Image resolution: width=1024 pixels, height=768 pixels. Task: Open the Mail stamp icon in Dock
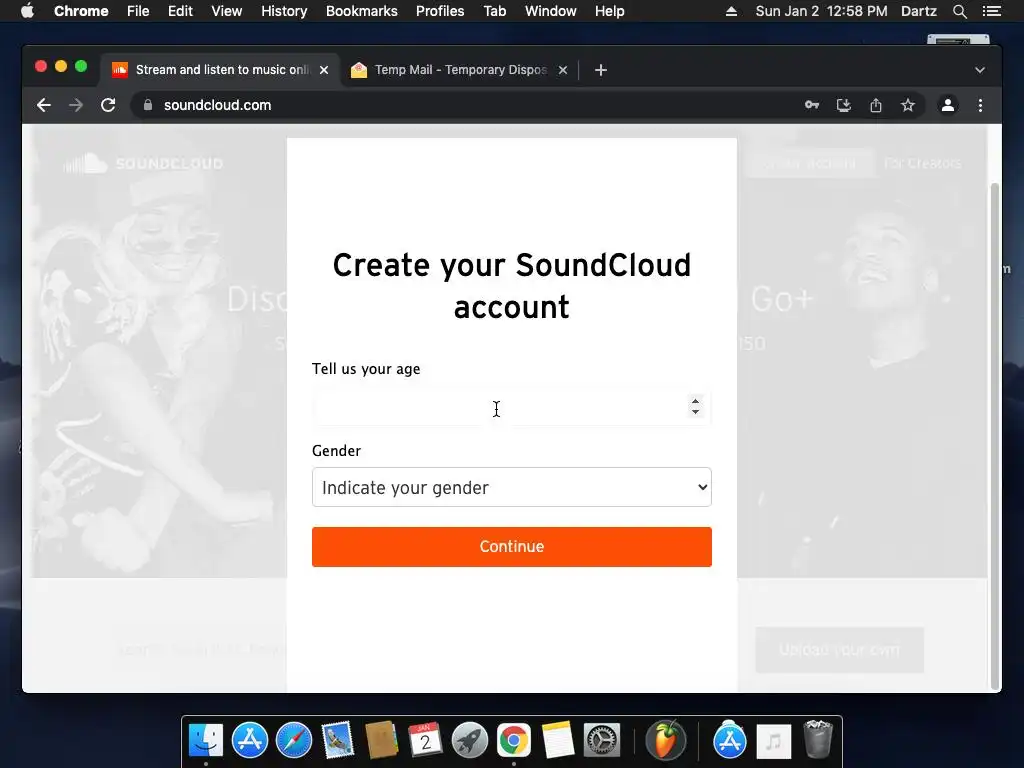[338, 741]
